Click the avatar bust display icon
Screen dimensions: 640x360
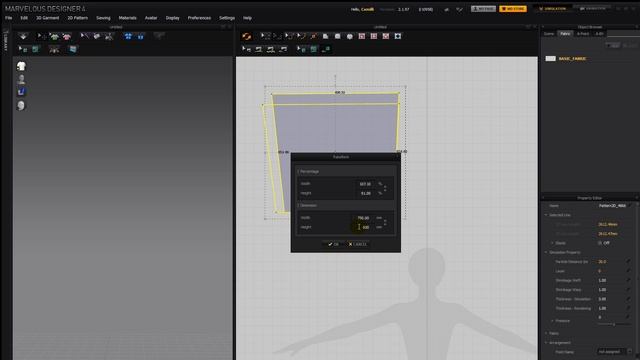tap(21, 79)
